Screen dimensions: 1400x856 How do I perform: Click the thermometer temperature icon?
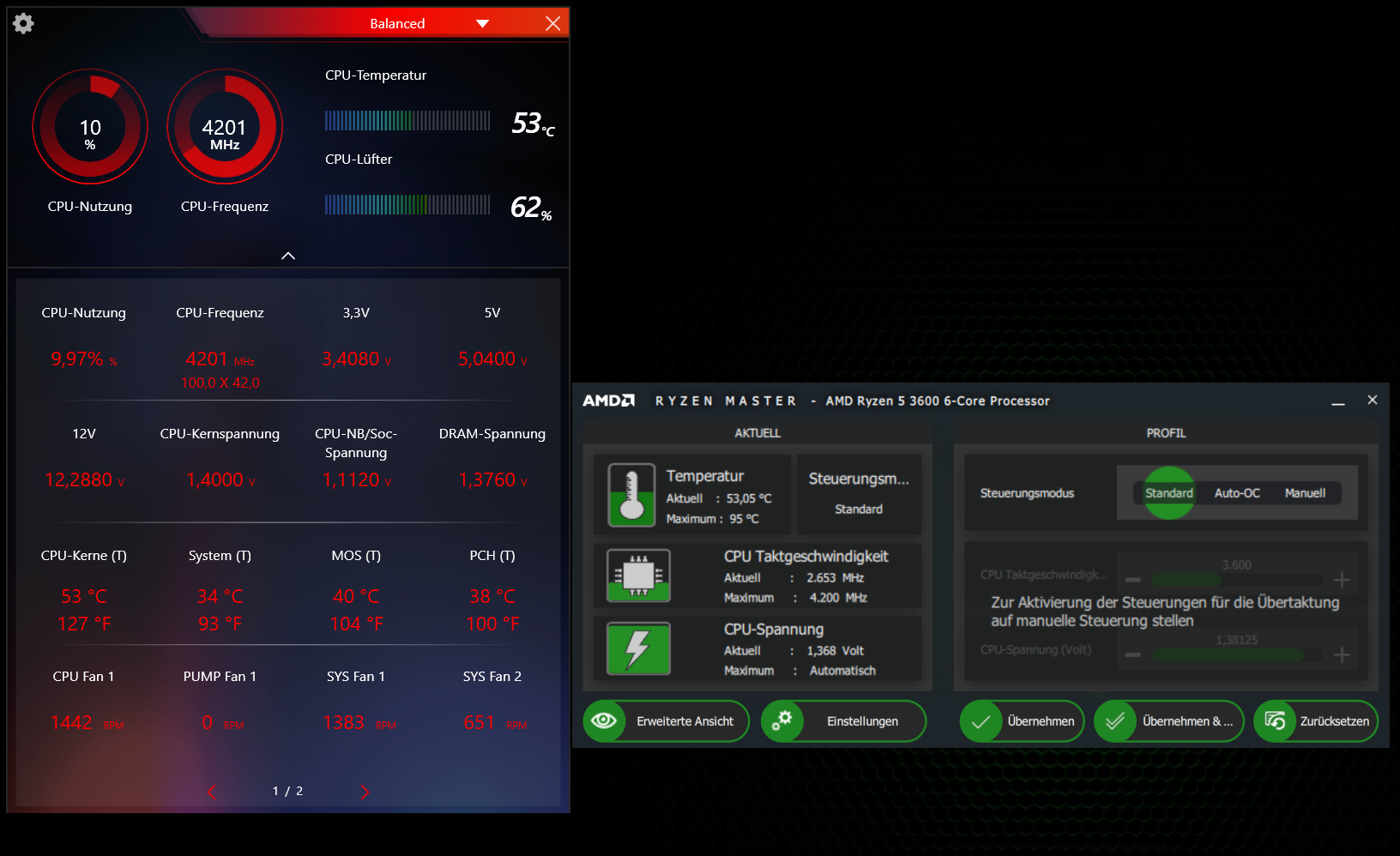(x=631, y=495)
